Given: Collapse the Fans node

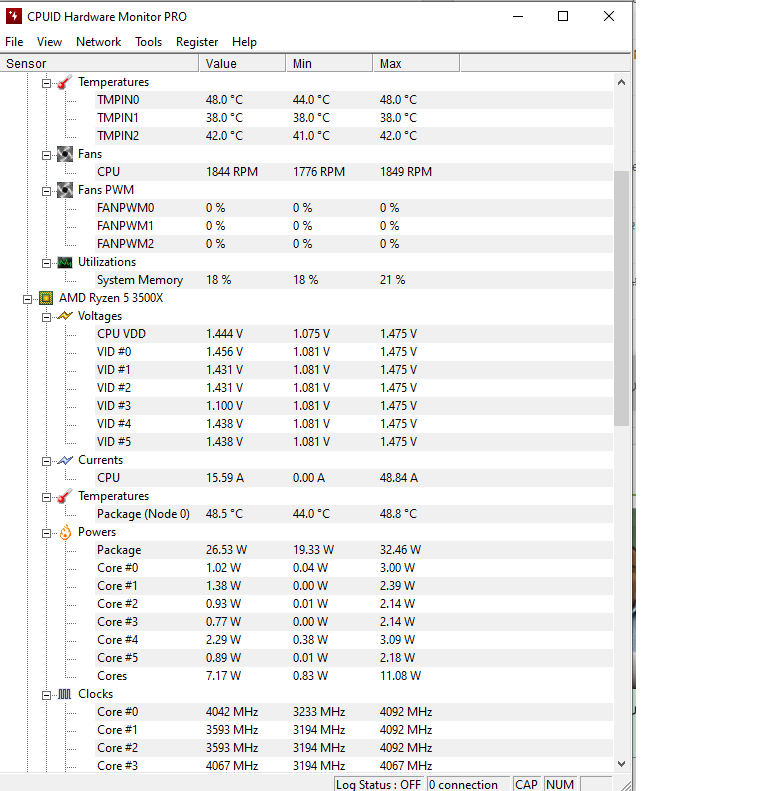Looking at the screenshot, I should [x=46, y=155].
